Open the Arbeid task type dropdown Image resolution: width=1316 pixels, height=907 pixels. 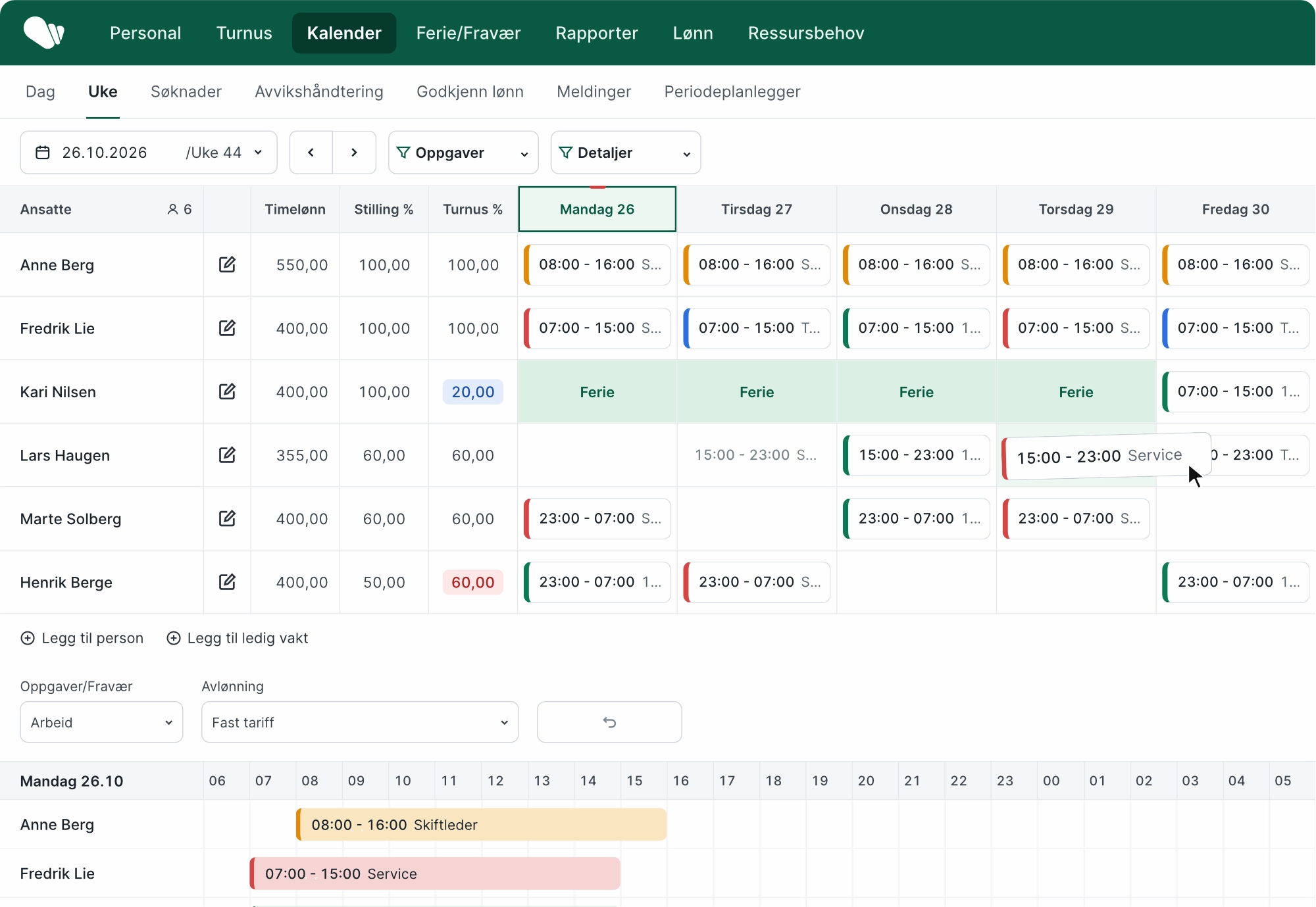click(101, 722)
